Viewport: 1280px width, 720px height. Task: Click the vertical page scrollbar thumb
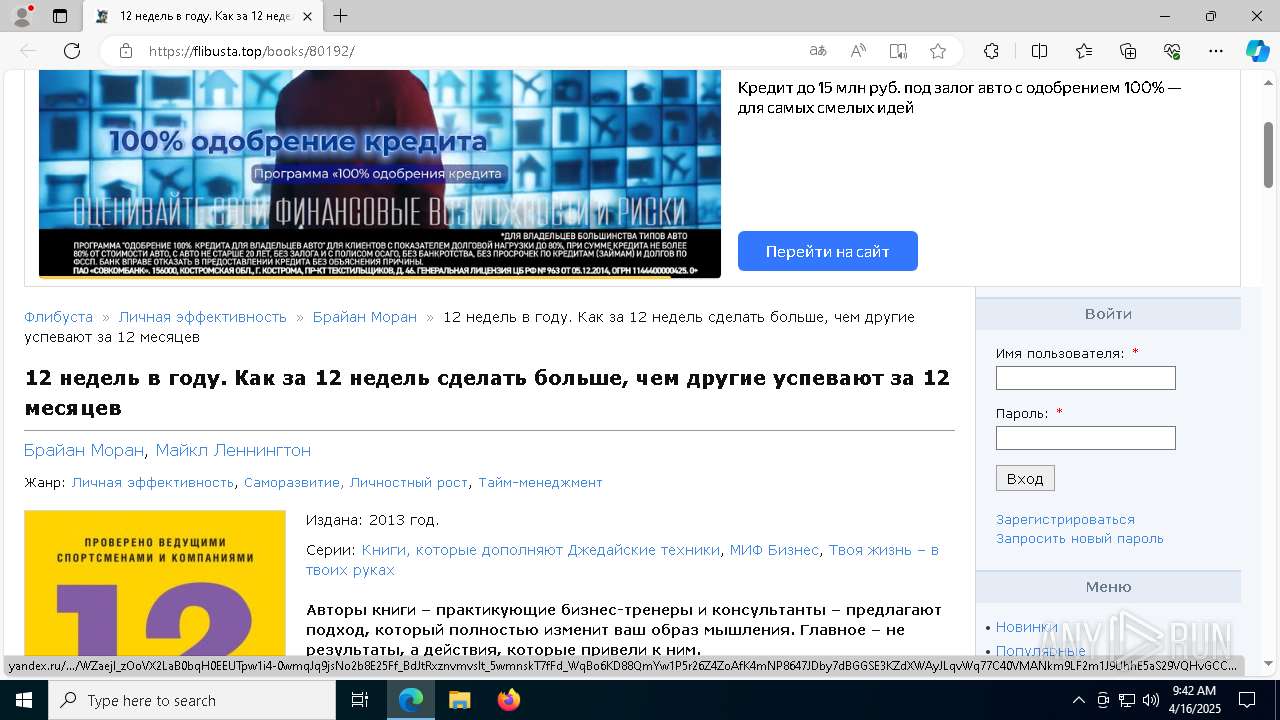pyautogui.click(x=1269, y=155)
